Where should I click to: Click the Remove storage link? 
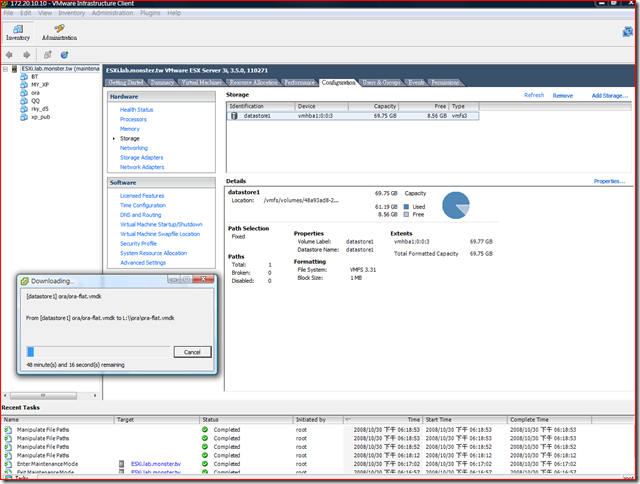(x=563, y=95)
